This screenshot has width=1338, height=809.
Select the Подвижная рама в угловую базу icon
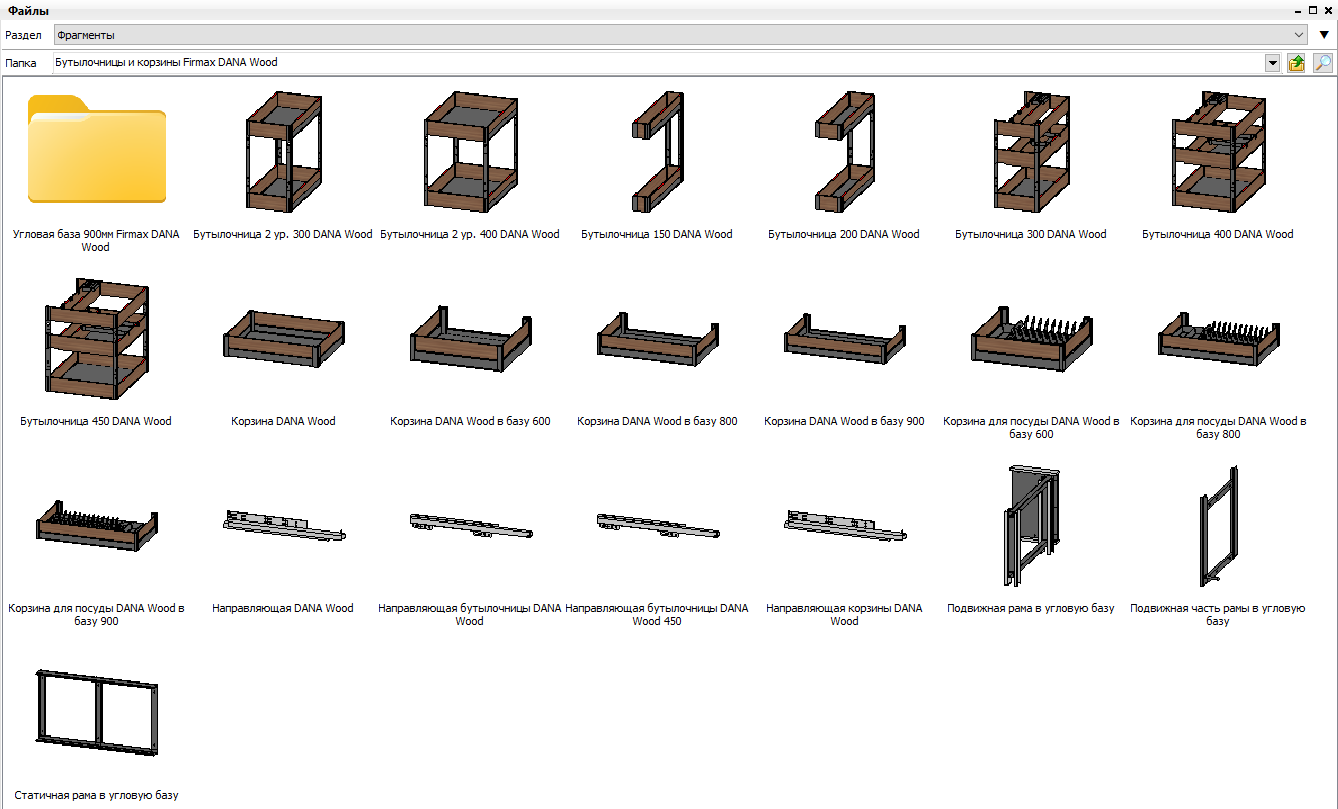pos(1031,526)
